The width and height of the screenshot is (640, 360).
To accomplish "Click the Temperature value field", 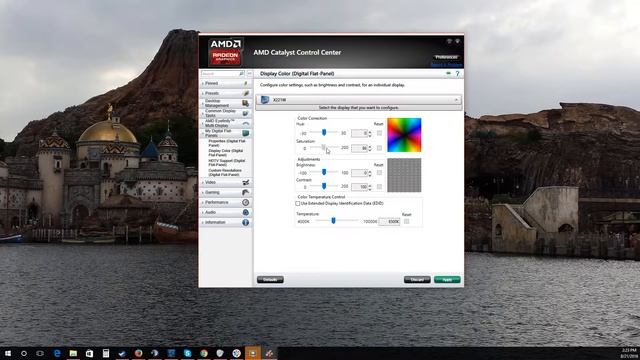I will (x=389, y=221).
